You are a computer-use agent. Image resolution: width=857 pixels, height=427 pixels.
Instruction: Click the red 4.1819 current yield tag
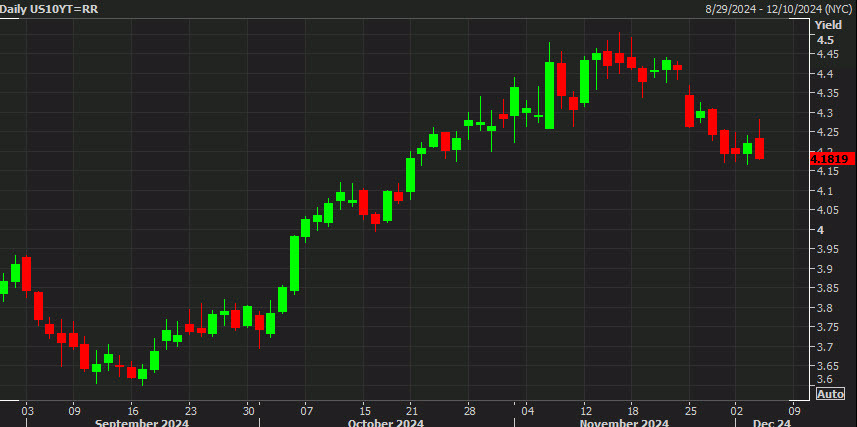click(x=830, y=158)
